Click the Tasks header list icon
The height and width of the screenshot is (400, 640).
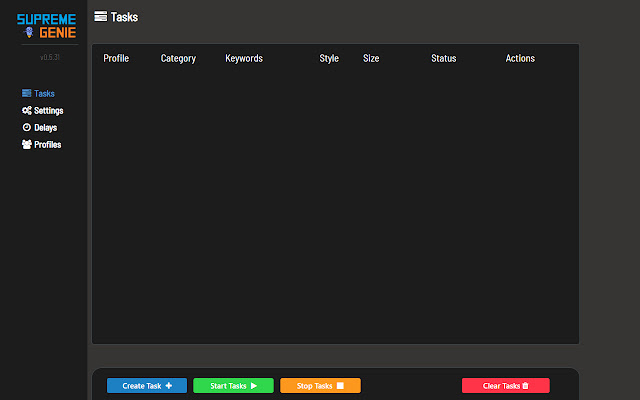click(100, 17)
